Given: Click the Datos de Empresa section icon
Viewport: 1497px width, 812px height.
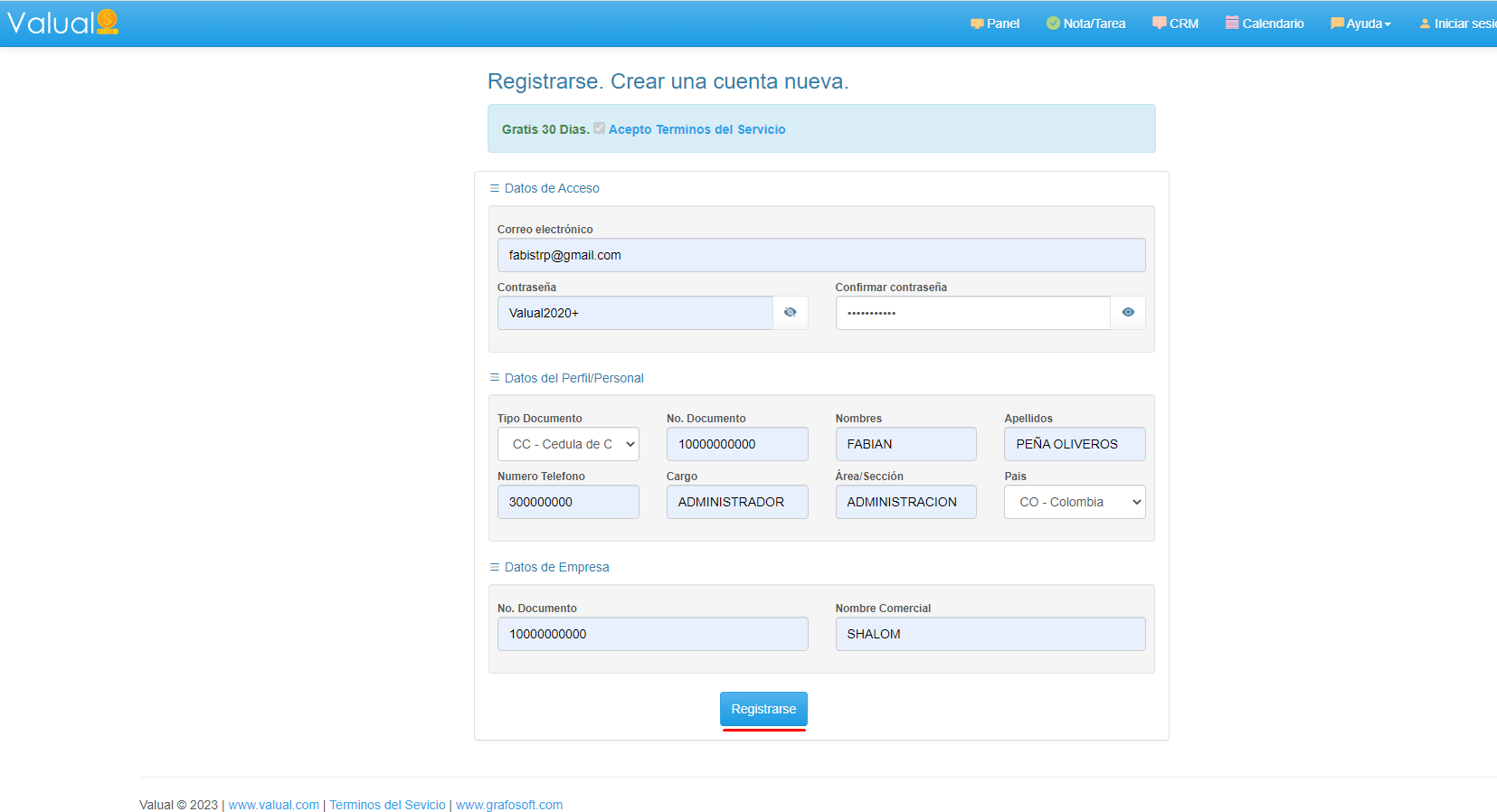Looking at the screenshot, I should pos(495,567).
